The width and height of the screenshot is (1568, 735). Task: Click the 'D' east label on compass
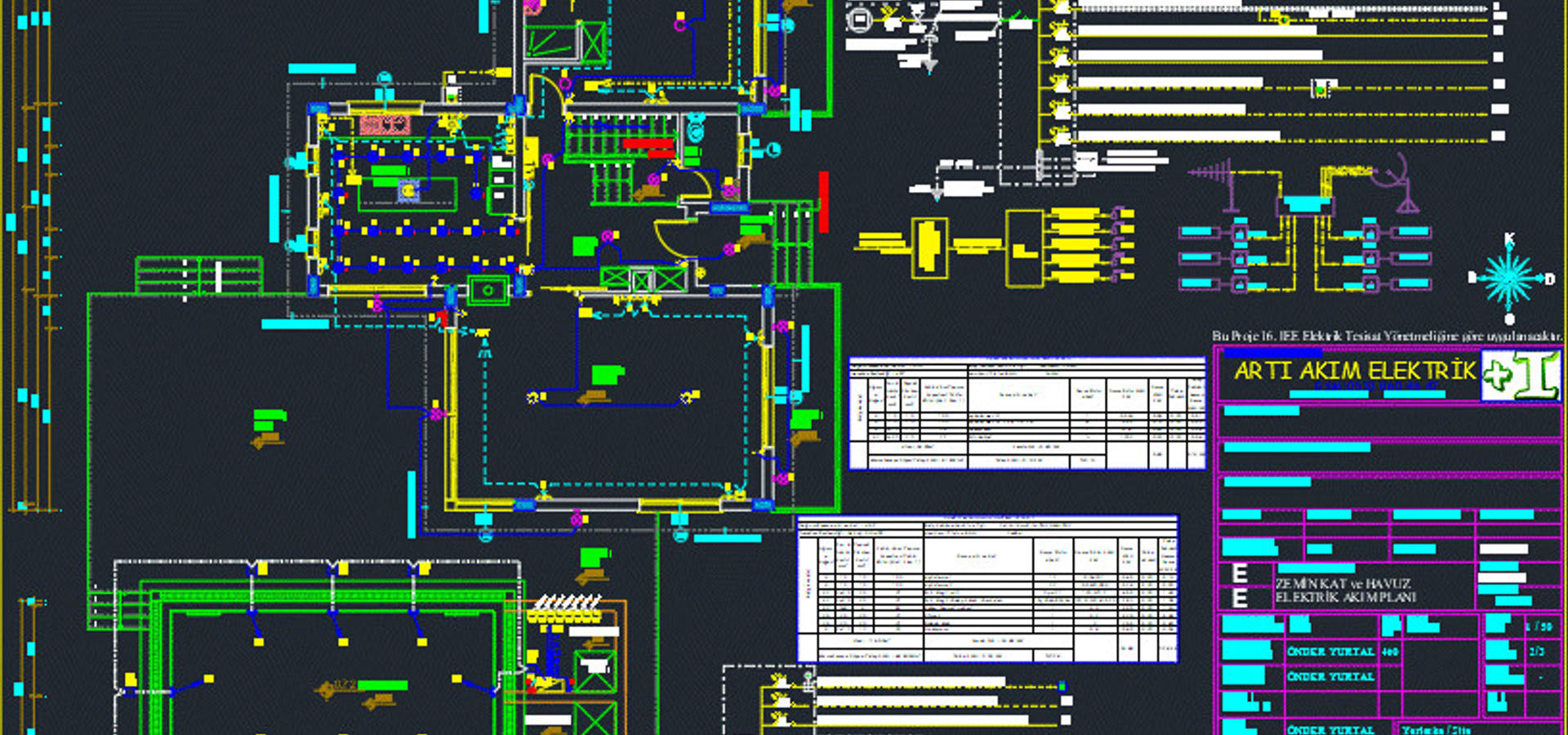pos(1549,279)
